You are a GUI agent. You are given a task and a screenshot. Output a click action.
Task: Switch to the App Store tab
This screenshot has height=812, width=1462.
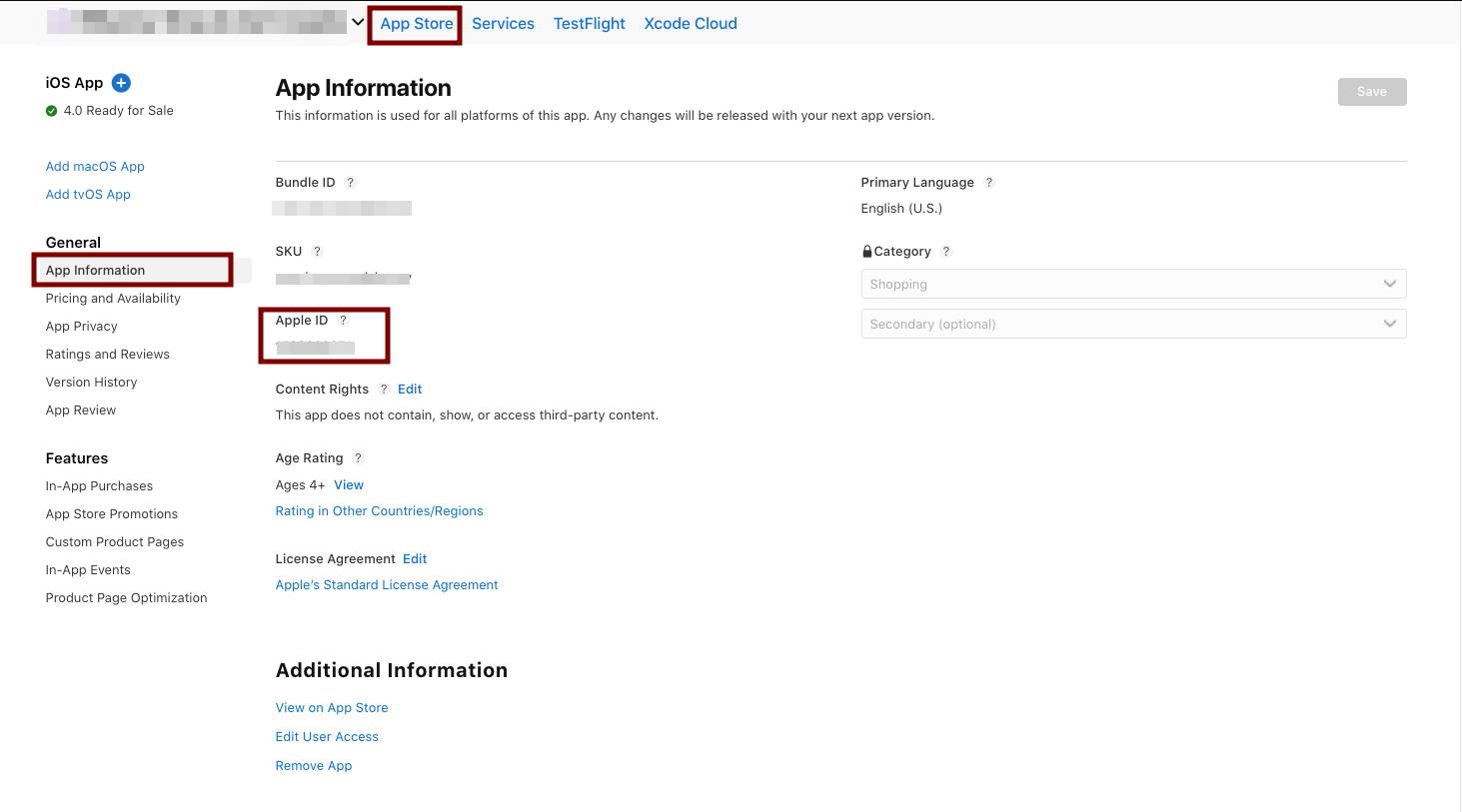click(x=417, y=24)
